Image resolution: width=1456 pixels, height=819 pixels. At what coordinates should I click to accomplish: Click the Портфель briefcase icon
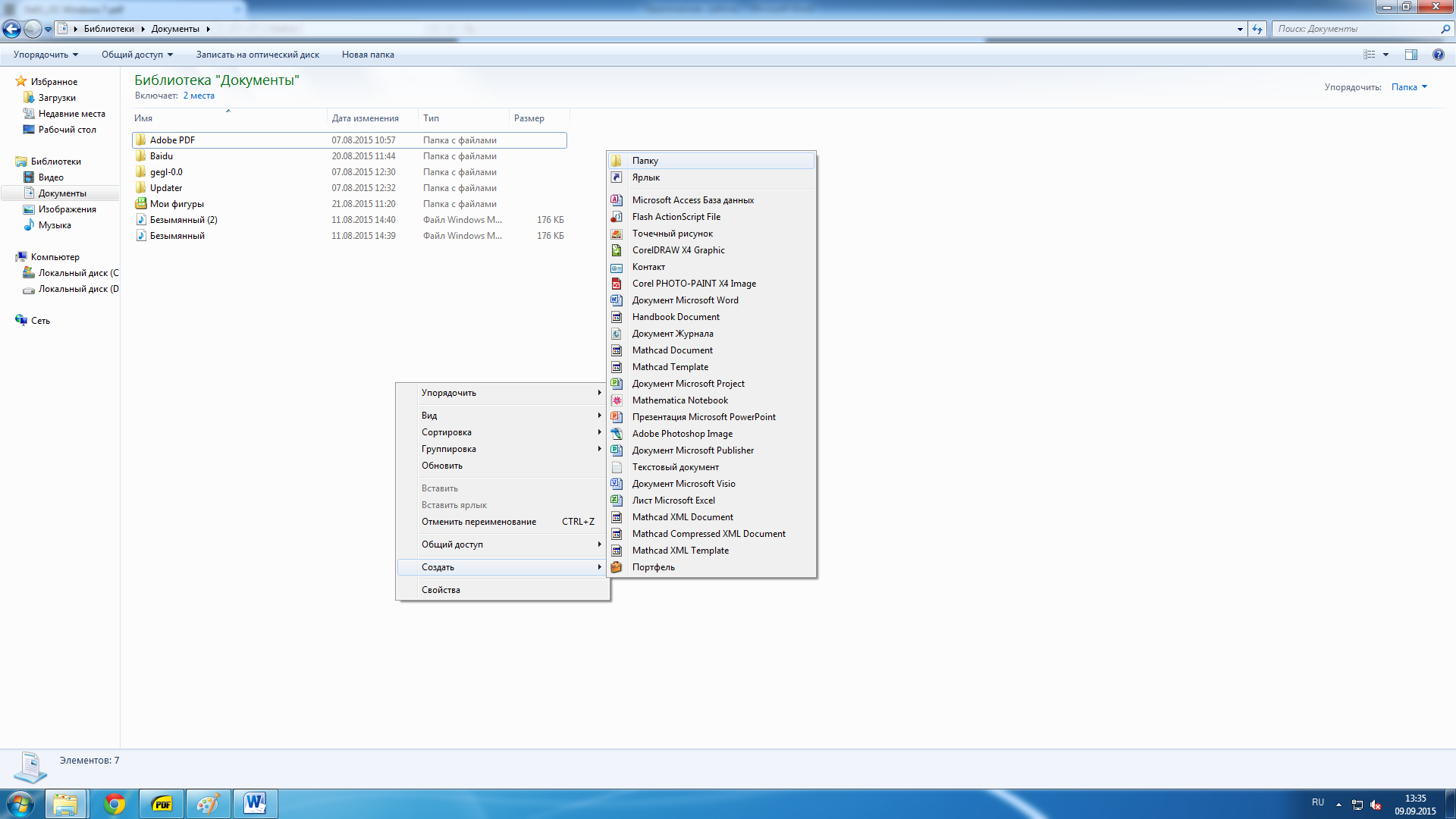click(617, 567)
